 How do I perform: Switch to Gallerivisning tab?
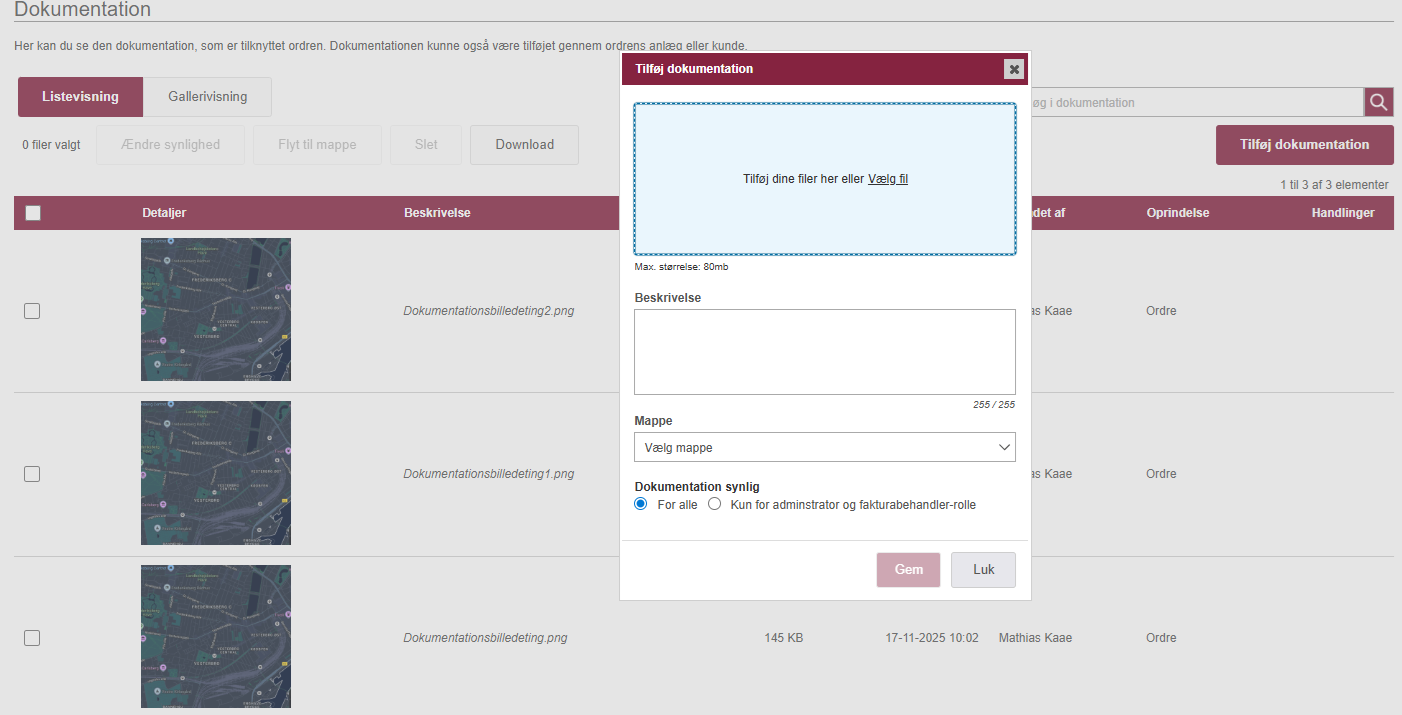(207, 97)
